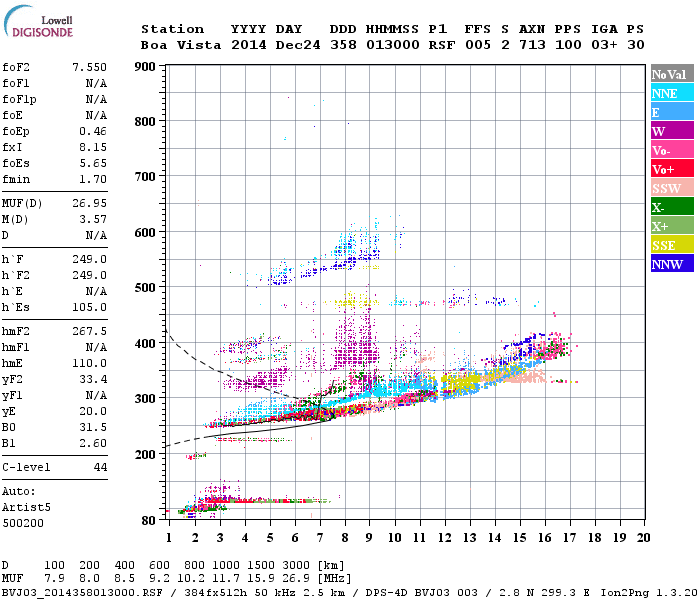The image size is (700, 600).
Task: Select the W purple legend swatch
Action: click(672, 131)
